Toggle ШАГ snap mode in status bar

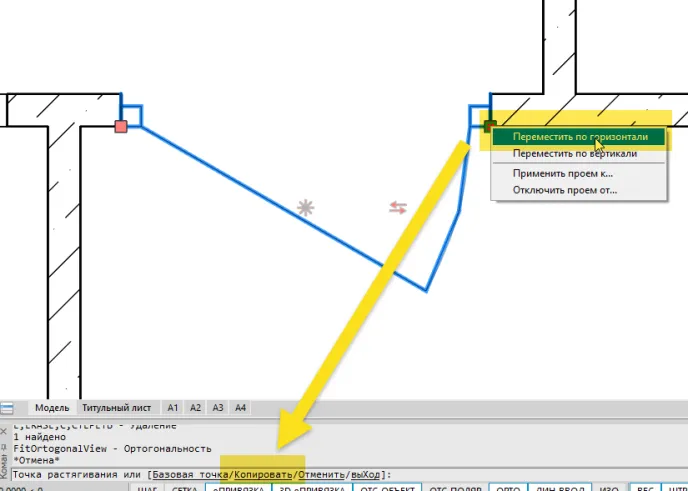click(x=147, y=488)
